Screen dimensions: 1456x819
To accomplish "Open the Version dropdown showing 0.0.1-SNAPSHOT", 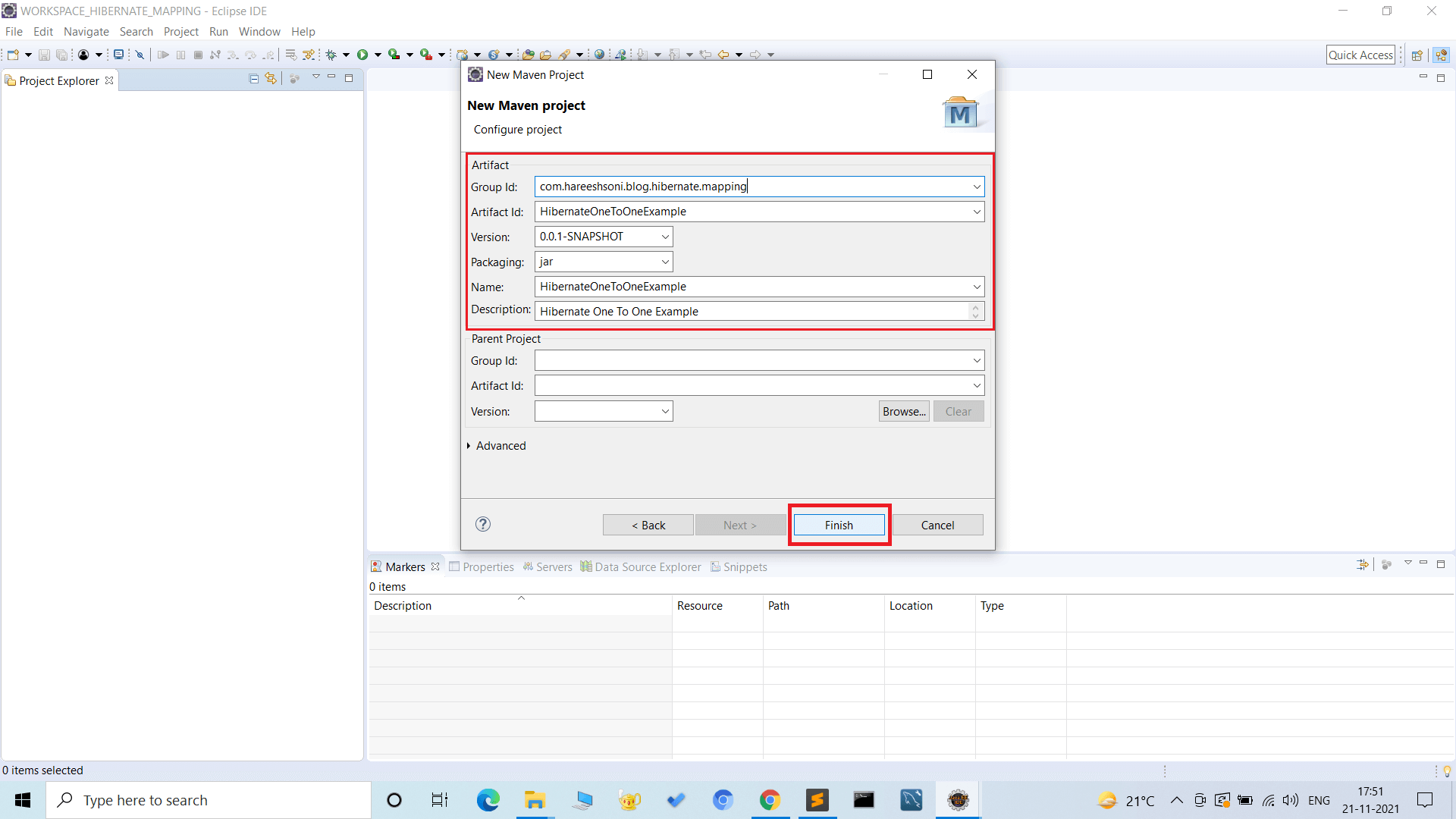I will [x=664, y=236].
